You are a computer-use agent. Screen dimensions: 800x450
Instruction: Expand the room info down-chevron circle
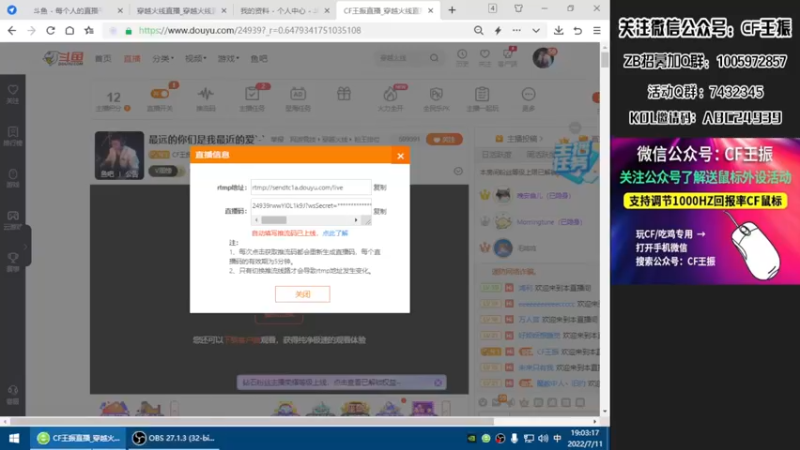coord(458,171)
